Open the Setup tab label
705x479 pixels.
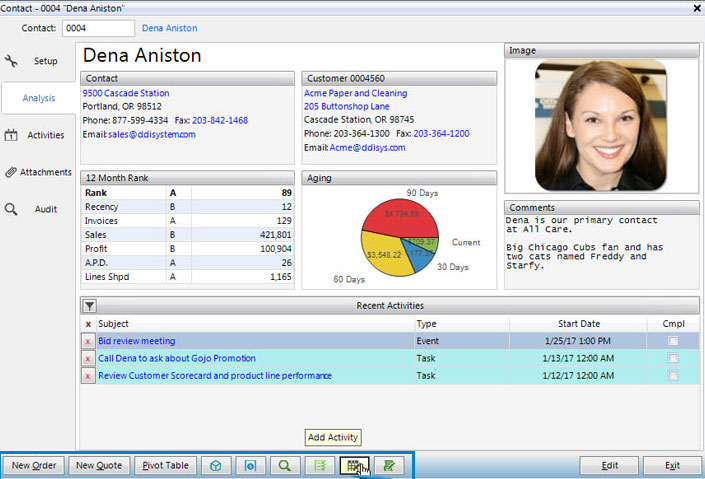pos(45,61)
